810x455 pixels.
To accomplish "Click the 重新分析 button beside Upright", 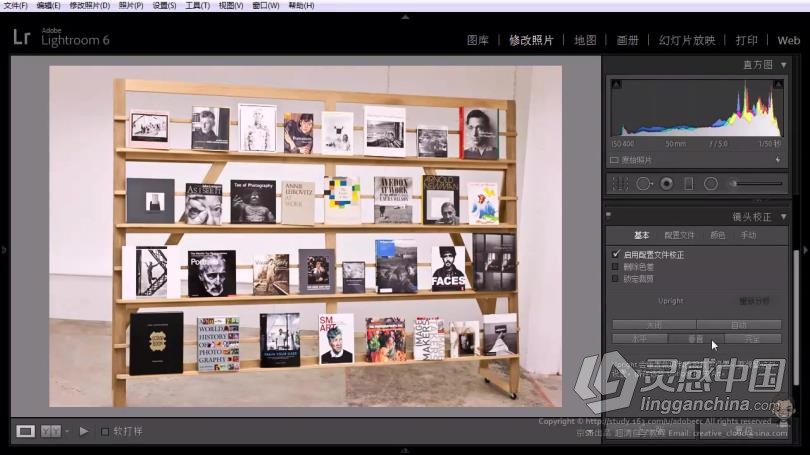I will [x=754, y=301].
